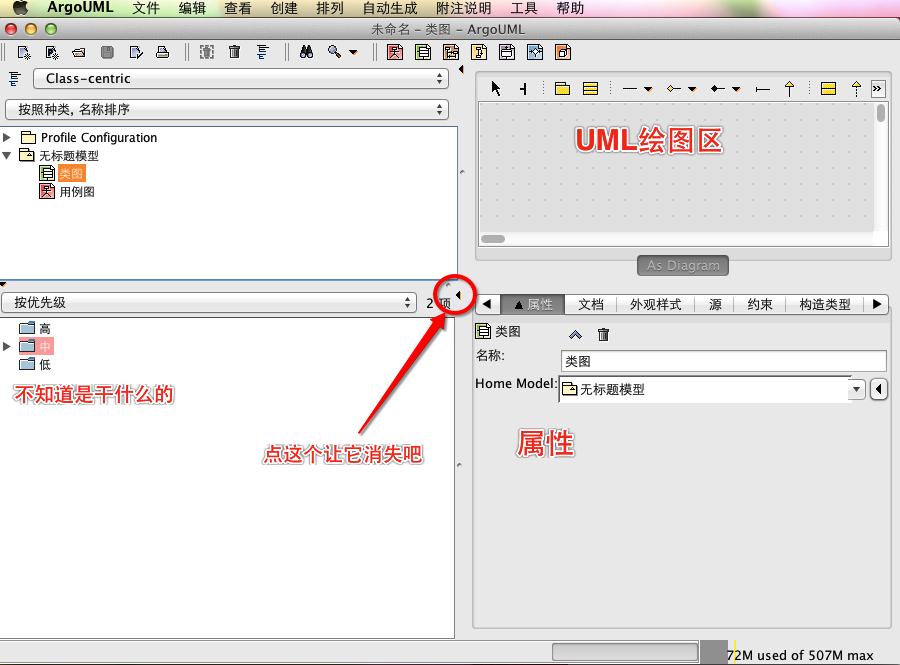900x665 pixels.
Task: Pick the New Interface tool
Action: pos(828,88)
